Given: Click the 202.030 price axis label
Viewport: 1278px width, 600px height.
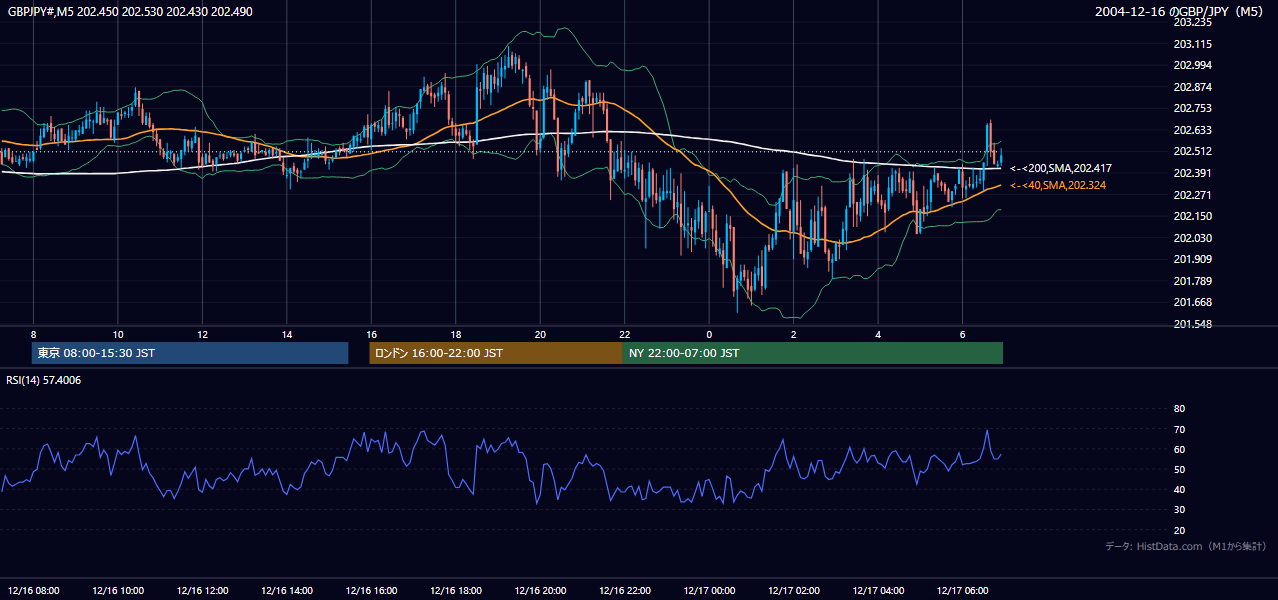Looking at the screenshot, I should coord(1192,238).
